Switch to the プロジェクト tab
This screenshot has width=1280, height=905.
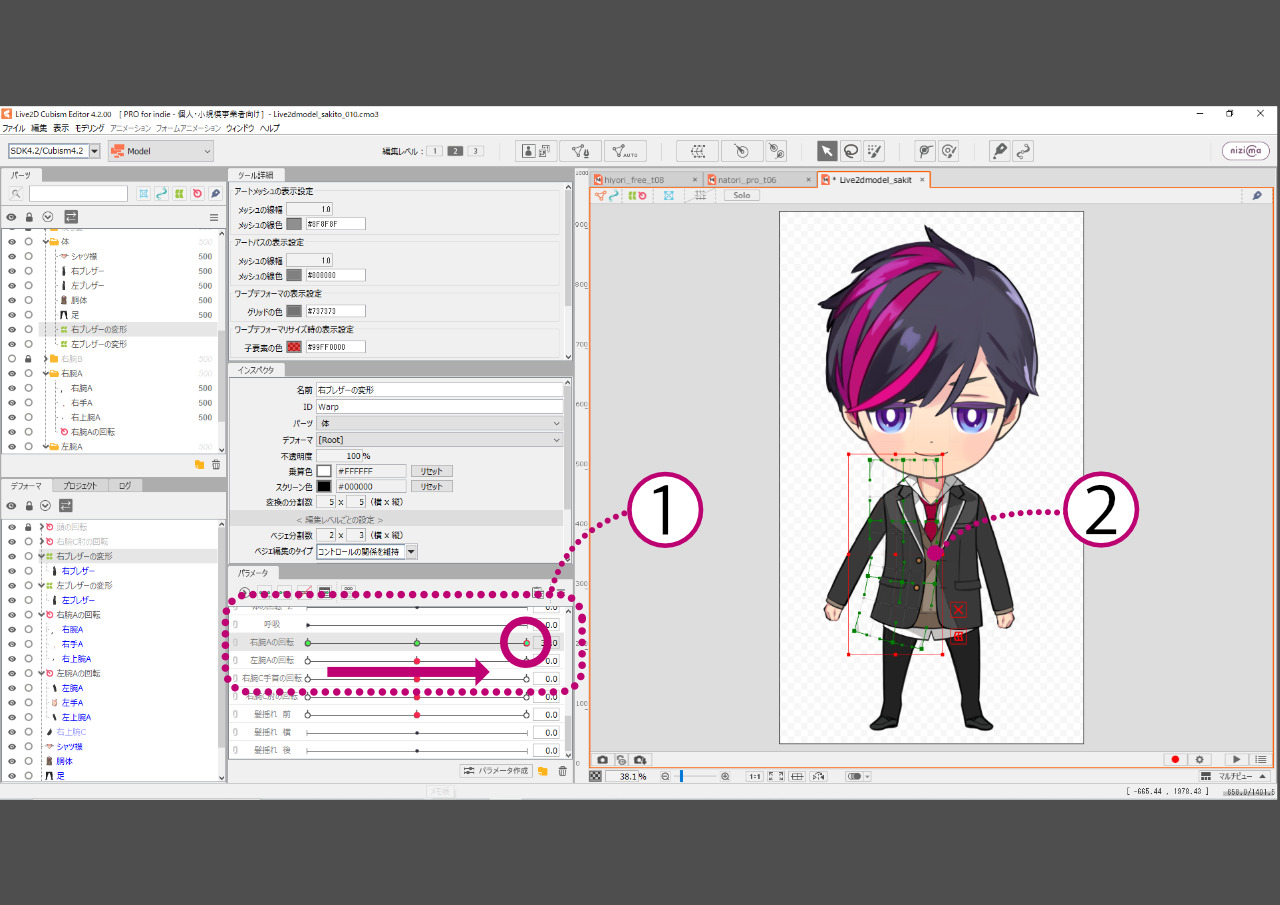79,485
